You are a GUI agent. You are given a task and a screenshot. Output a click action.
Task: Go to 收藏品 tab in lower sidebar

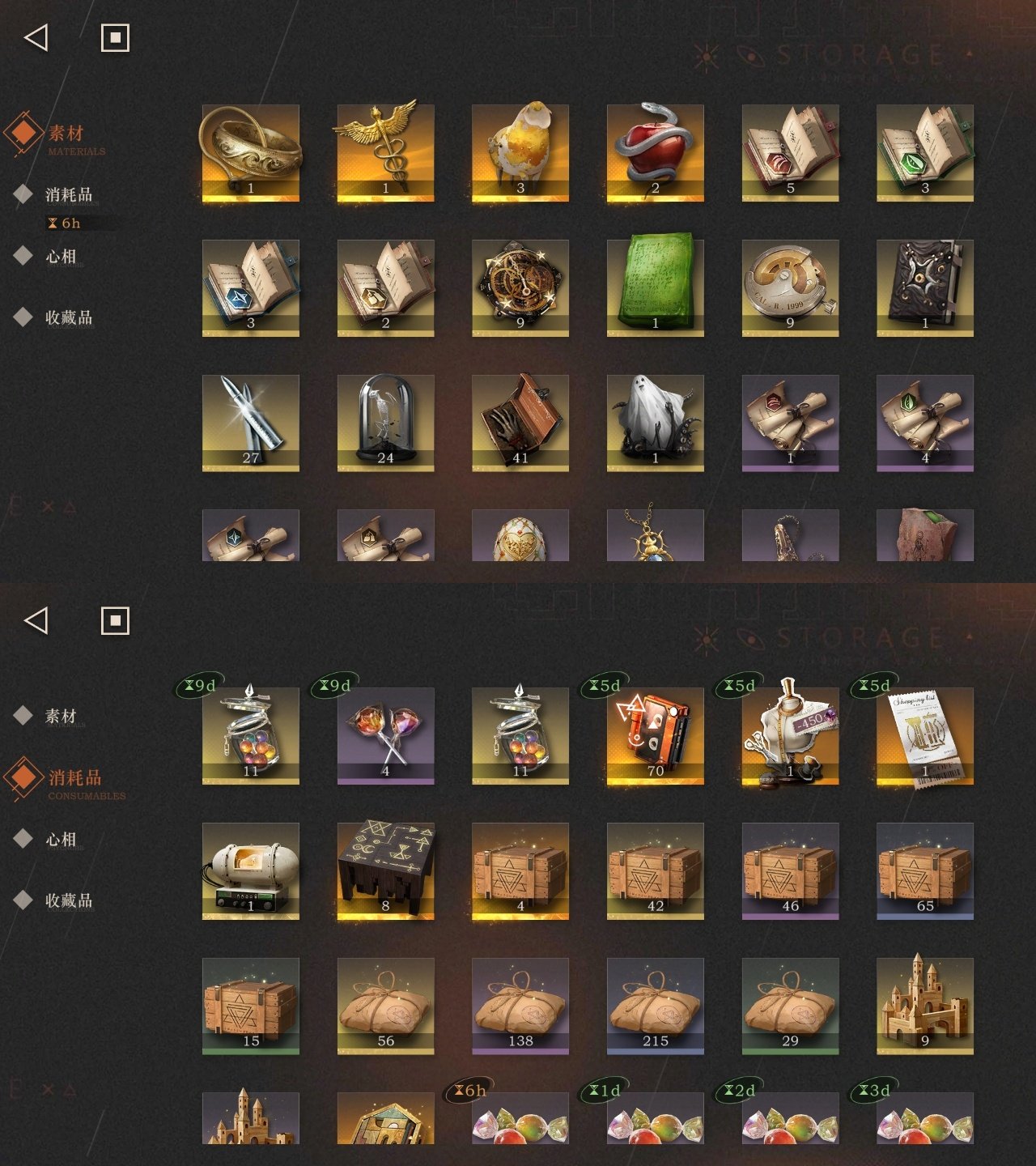click(x=69, y=900)
